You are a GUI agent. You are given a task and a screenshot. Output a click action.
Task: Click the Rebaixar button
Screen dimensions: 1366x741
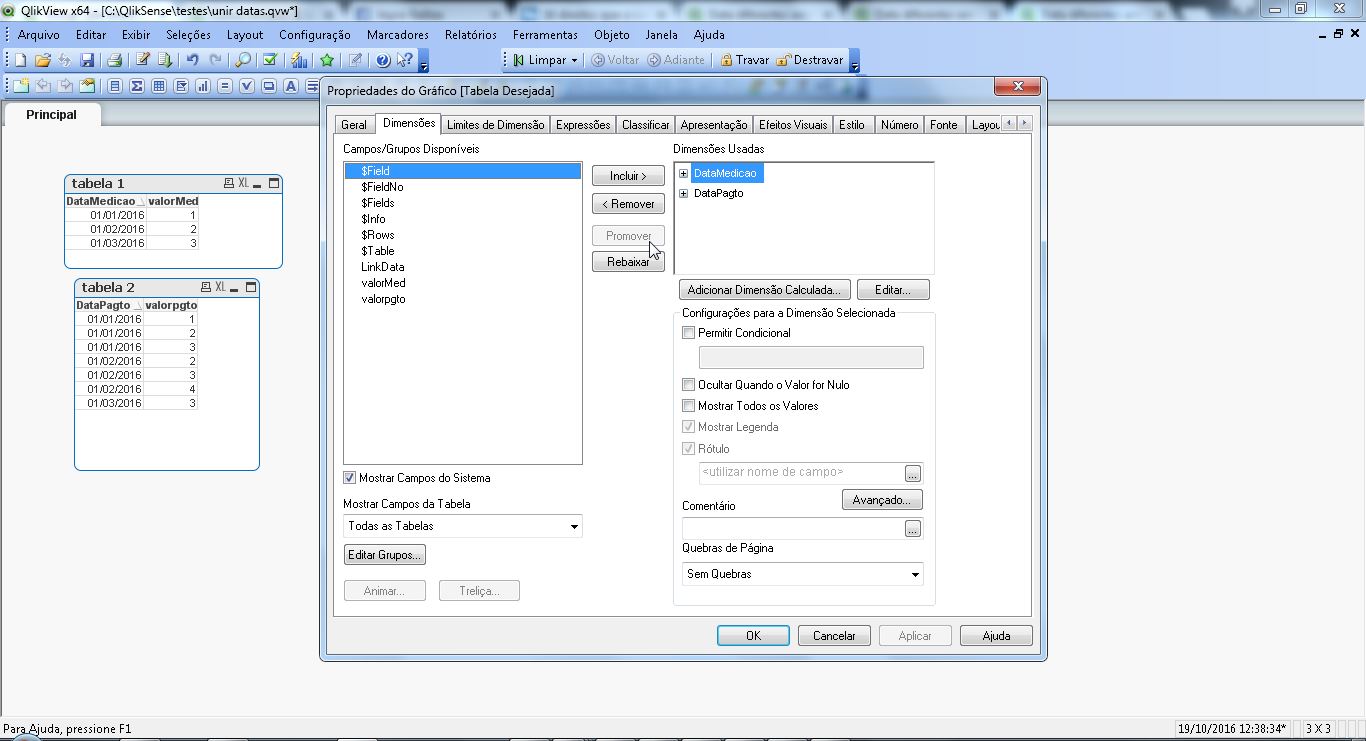pos(628,262)
